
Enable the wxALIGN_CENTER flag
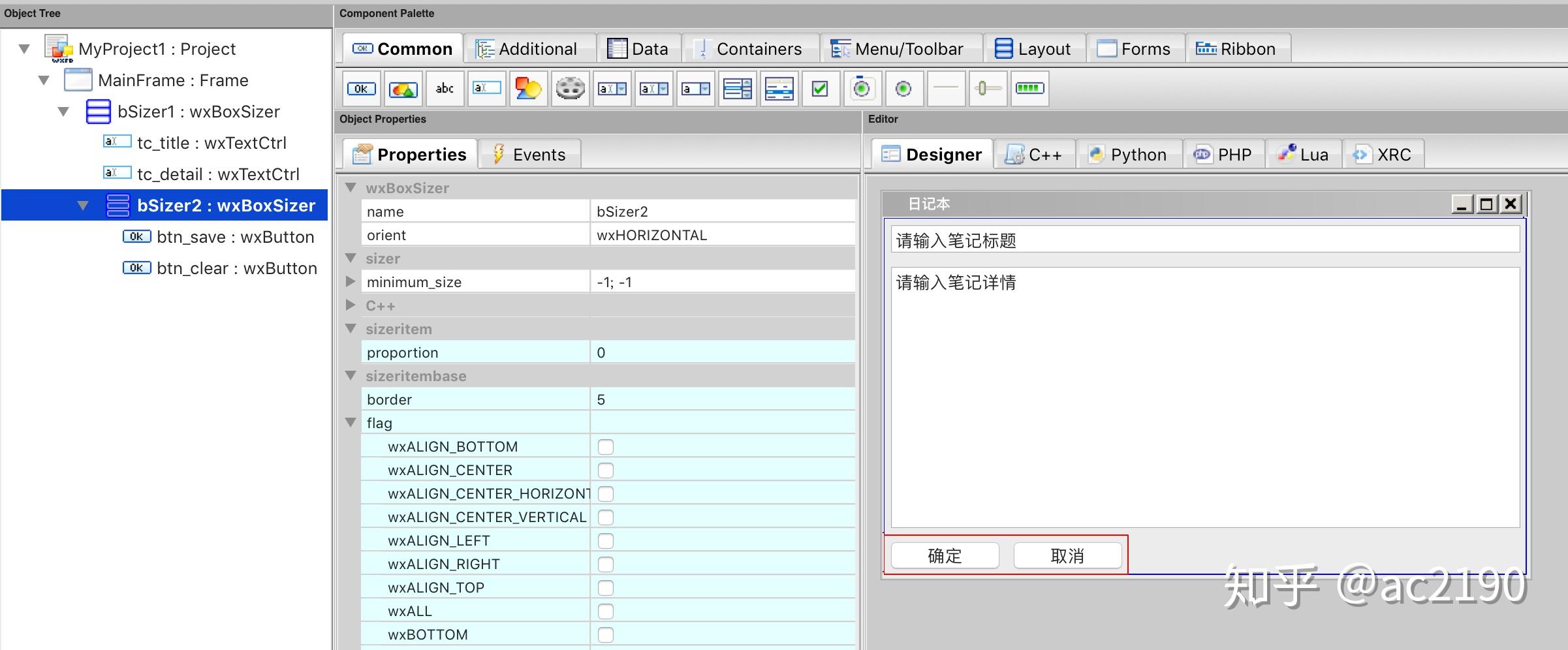[606, 470]
